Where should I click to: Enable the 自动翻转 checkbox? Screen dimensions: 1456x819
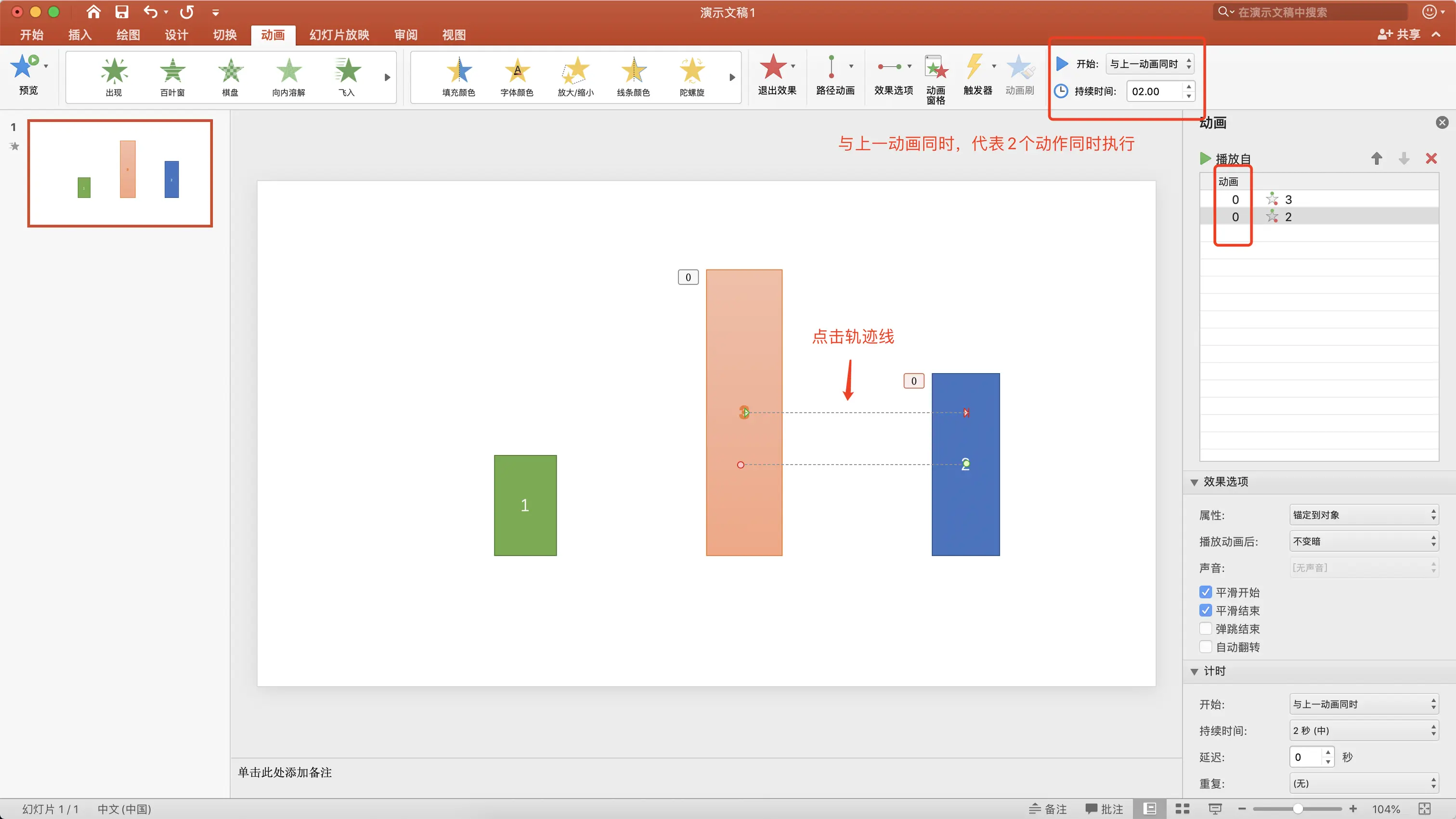1206,647
